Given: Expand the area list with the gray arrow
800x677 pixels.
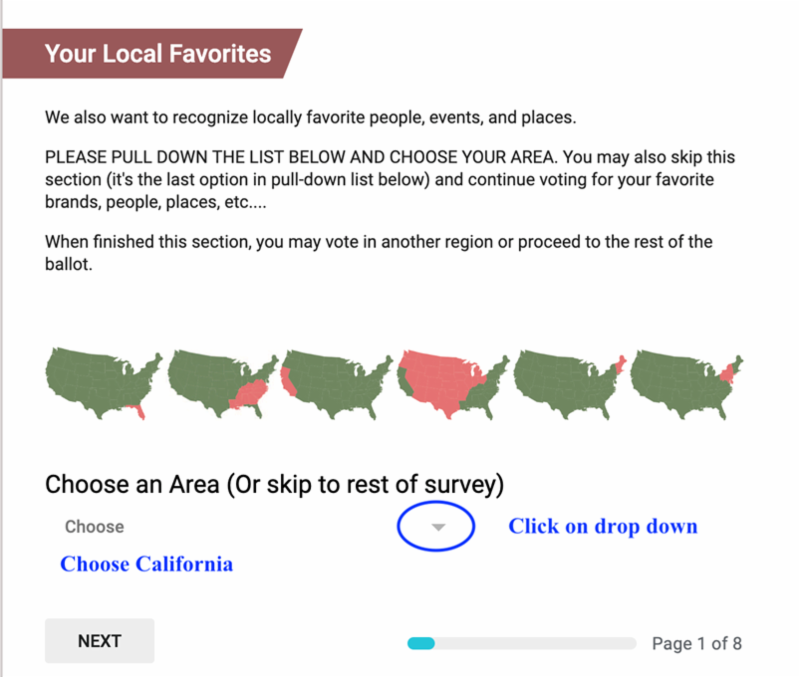Looking at the screenshot, I should point(436,527).
